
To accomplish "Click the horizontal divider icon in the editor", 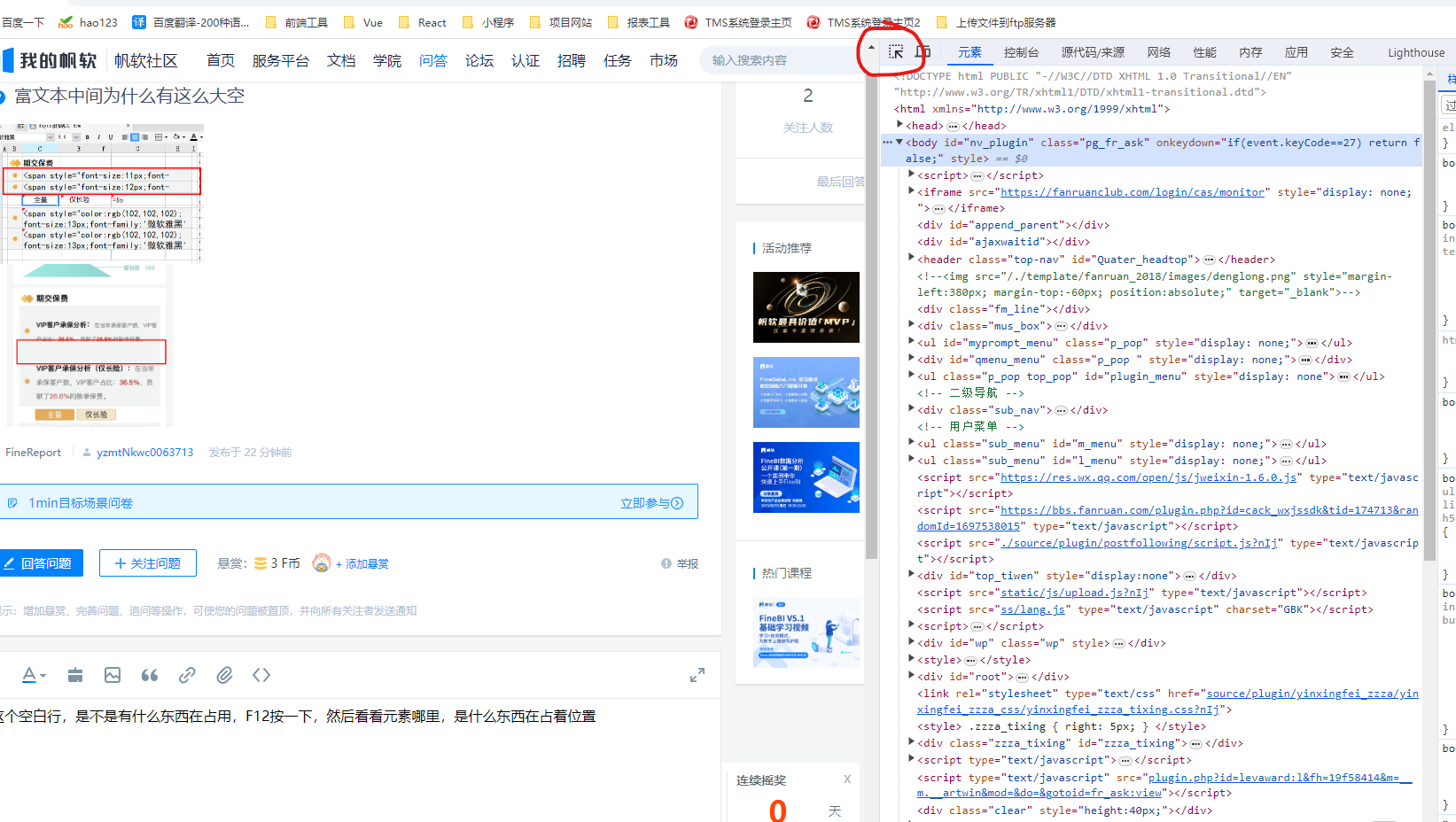I will pos(75,675).
